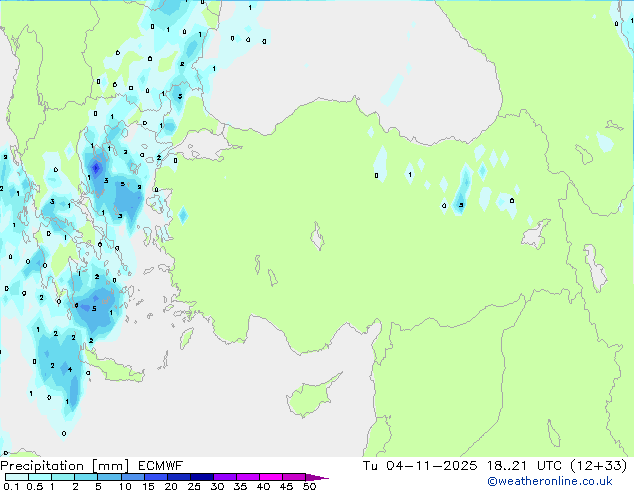Pick the 20–25 mm legend color box
634x490 pixels.
179,477
